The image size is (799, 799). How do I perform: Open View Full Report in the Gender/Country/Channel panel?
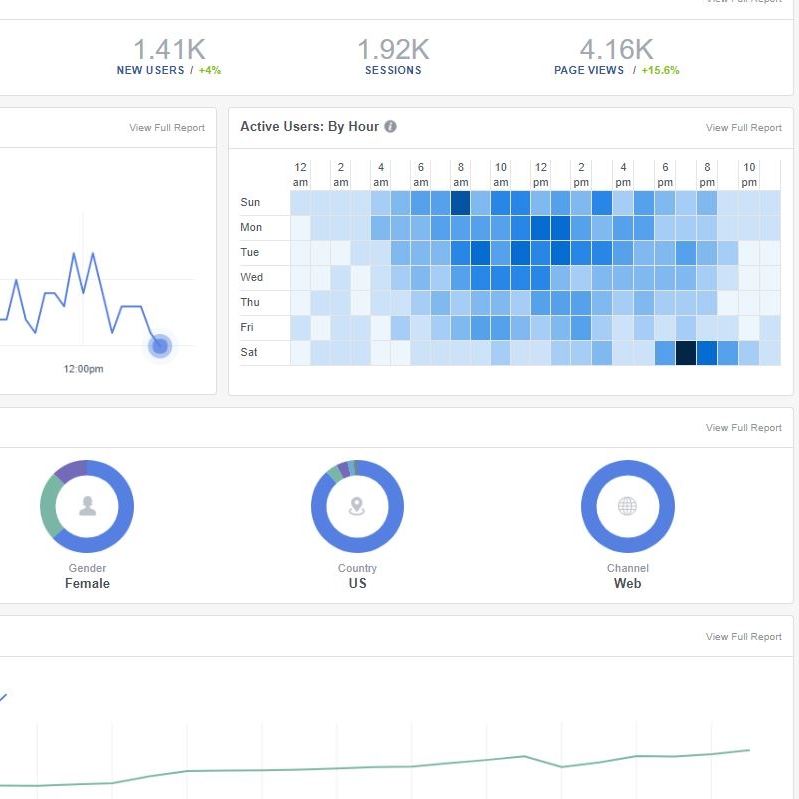(x=743, y=428)
